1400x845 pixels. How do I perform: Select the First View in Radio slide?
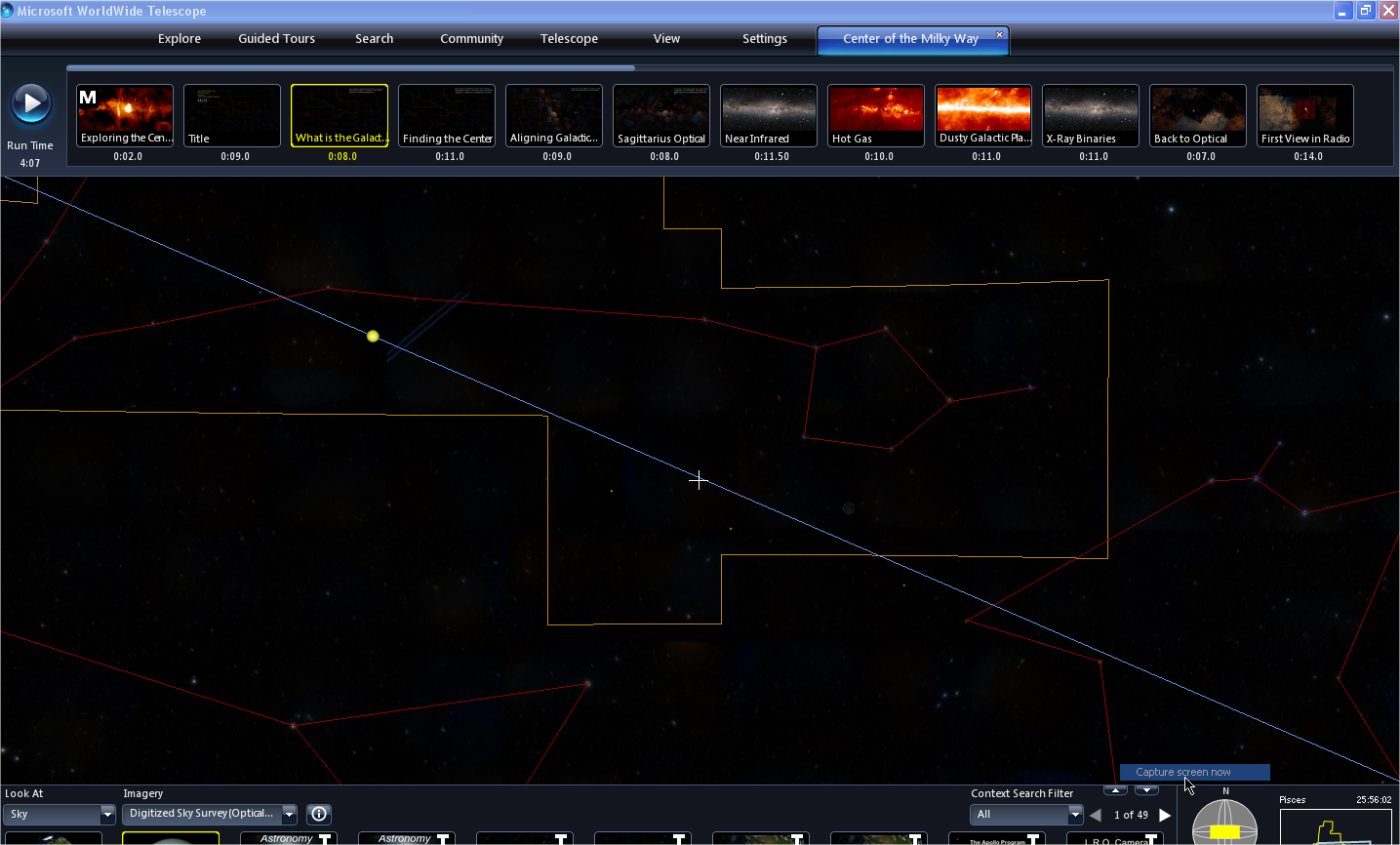[x=1305, y=115]
